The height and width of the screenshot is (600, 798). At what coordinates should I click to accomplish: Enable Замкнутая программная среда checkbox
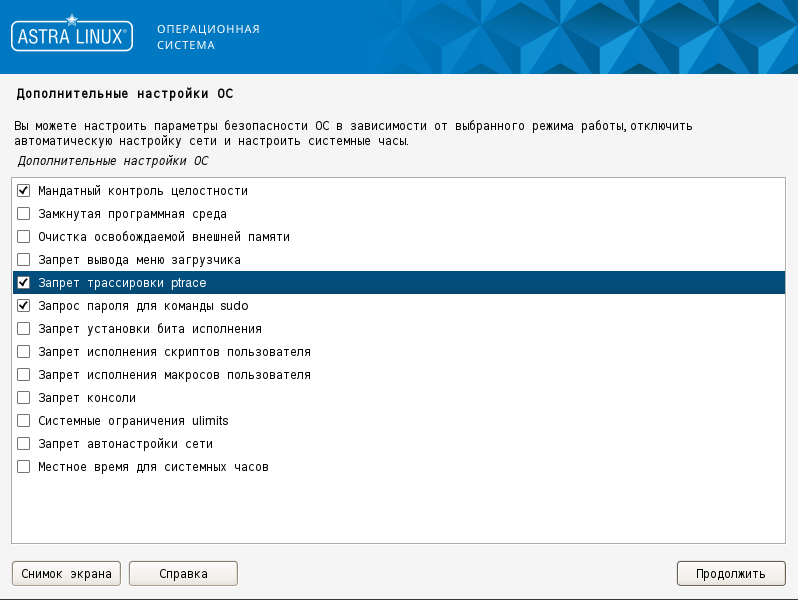click(x=23, y=214)
